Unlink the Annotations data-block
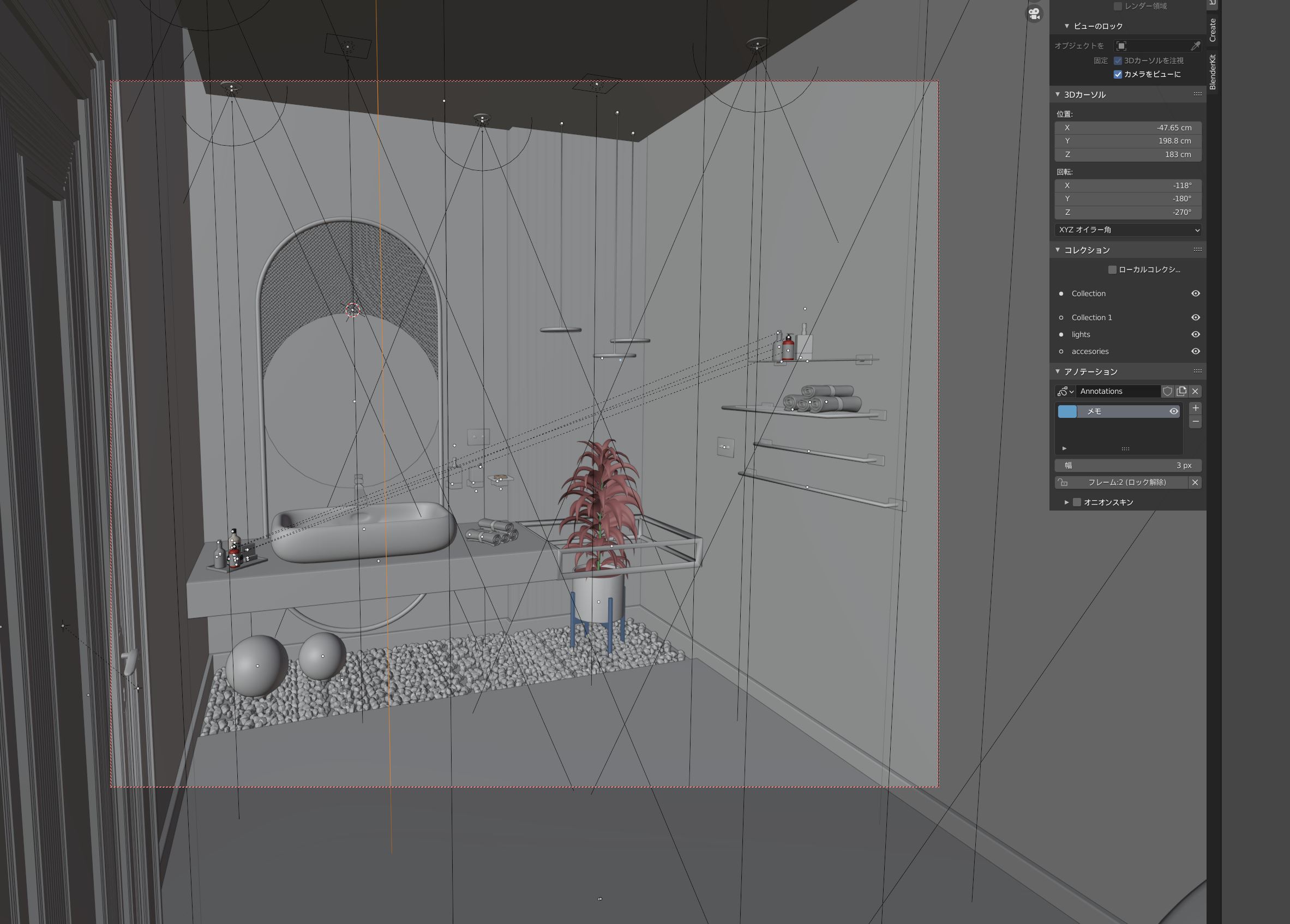Screen dimensions: 1290x924 [1195, 391]
